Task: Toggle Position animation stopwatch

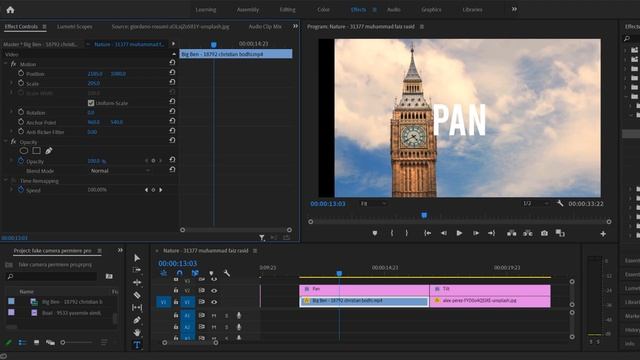Action: 21,73
